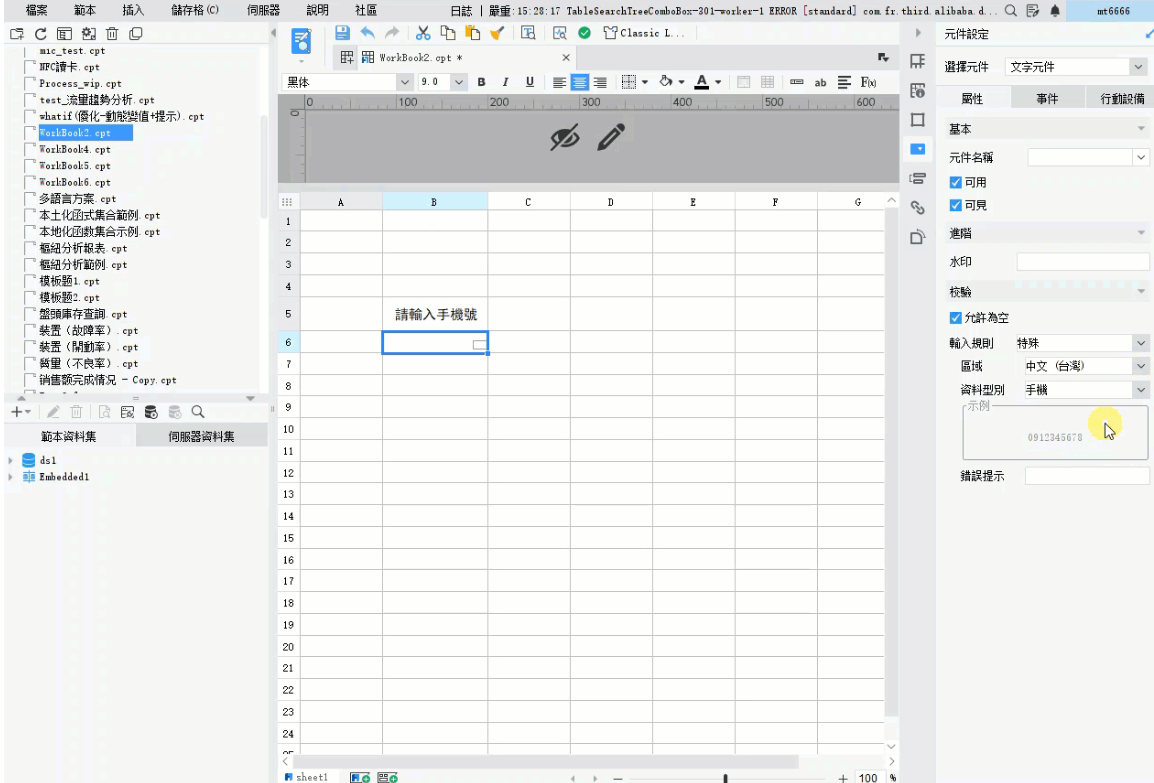Screen dimensions: 1154x783
Task: Search datasets with the magnifier icon
Action: coord(198,412)
